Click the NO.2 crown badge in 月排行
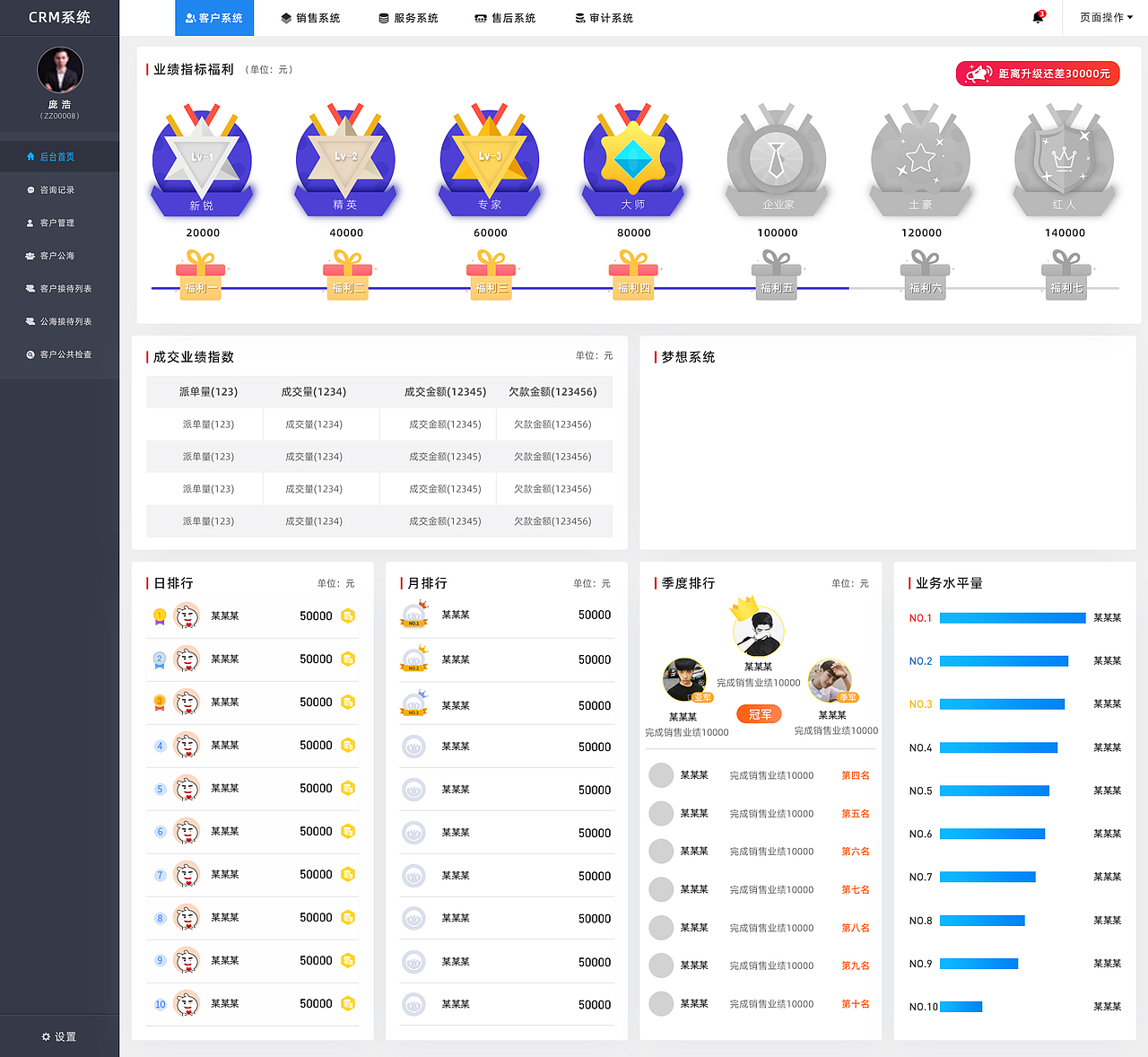Screen dimensions: 1148x1057 click(413, 660)
